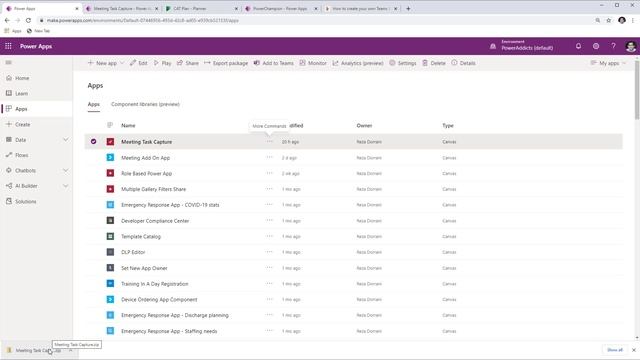Sort by Owner column header

(x=364, y=126)
